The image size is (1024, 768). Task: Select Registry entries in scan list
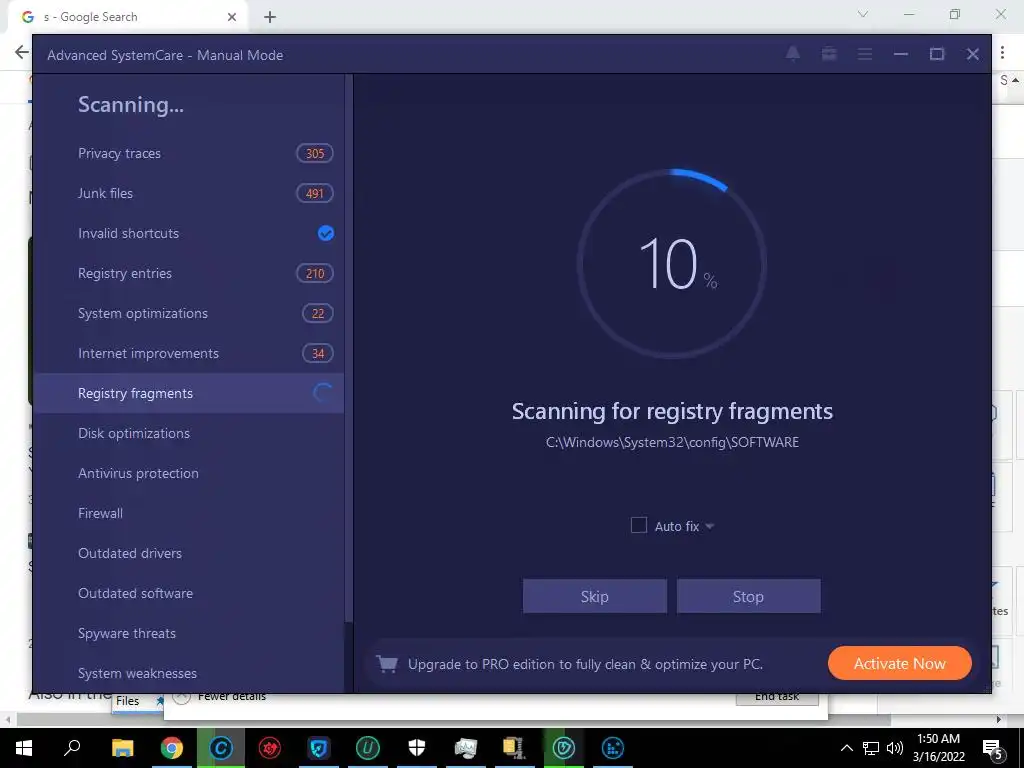pos(188,273)
